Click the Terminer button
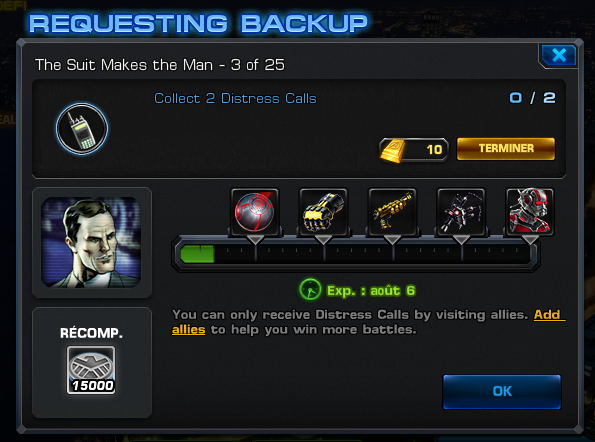The image size is (595, 442). point(506,149)
